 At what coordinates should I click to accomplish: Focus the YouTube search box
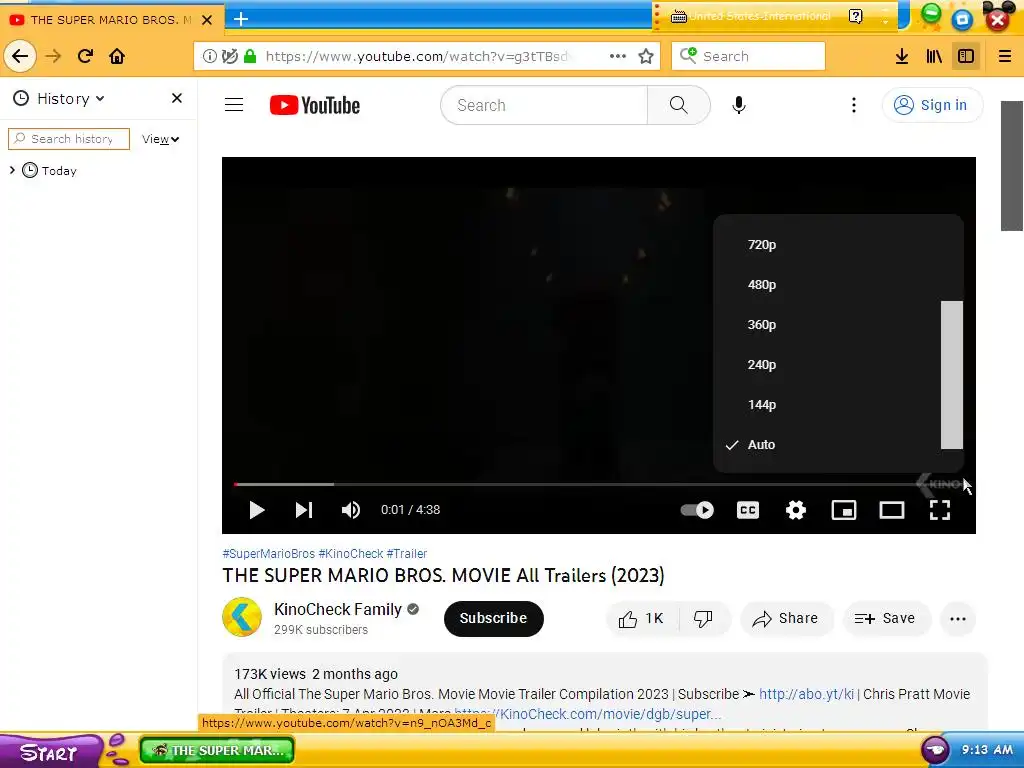pos(543,105)
